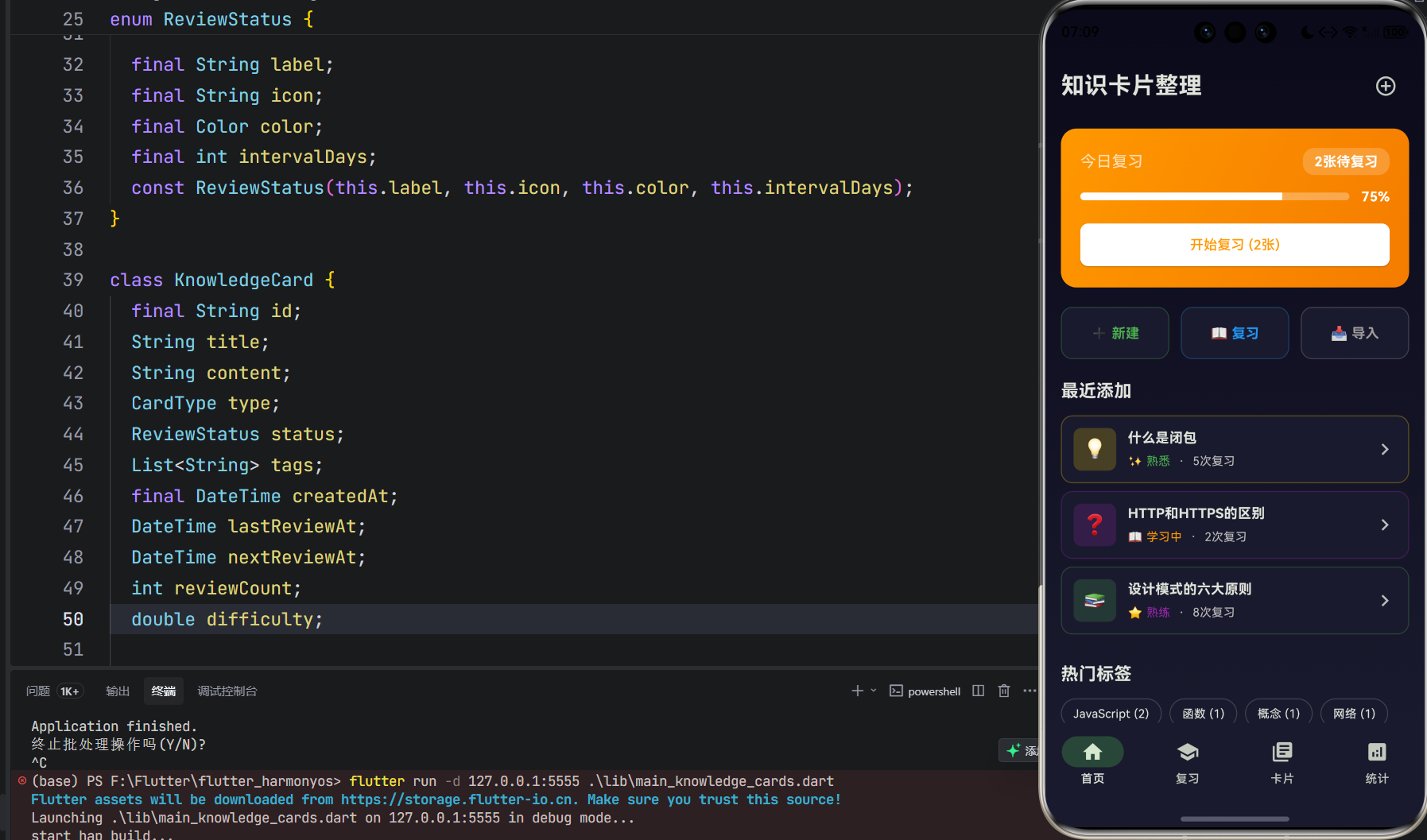
Task: Switch to 统计 bottom navigation tab
Action: tap(1376, 761)
